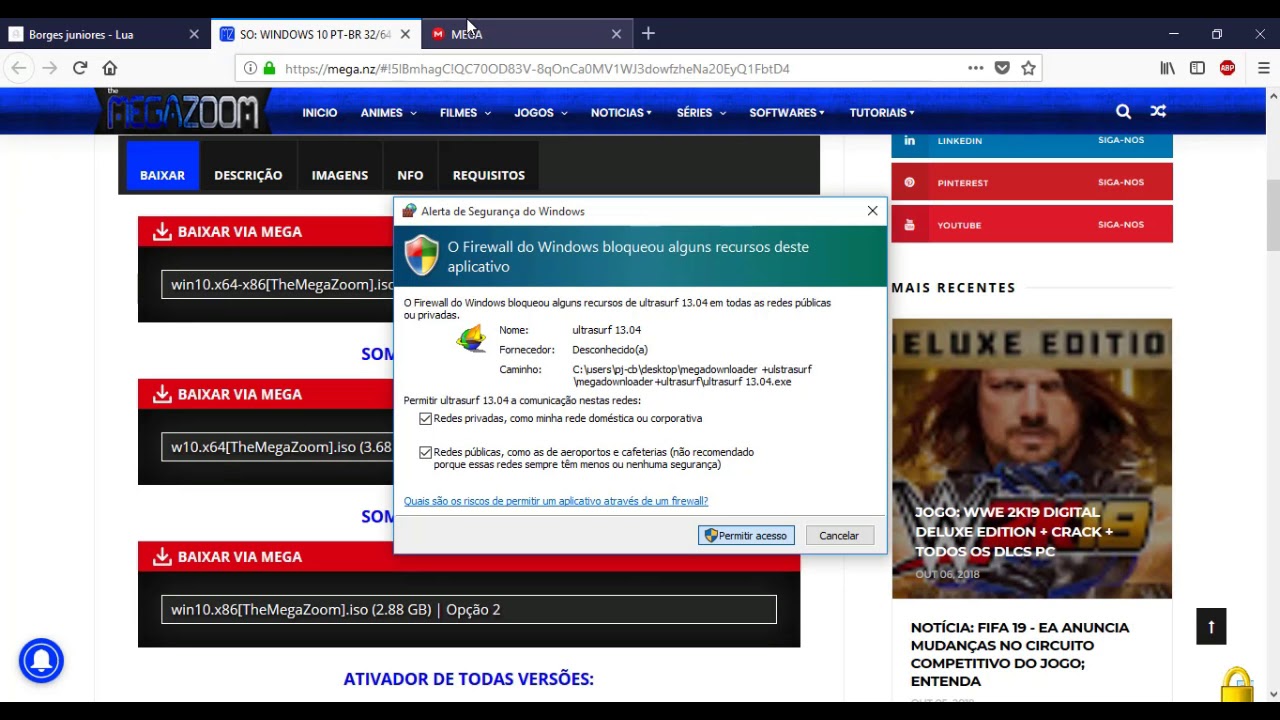Click the MegaZoom site logo

[x=182, y=110]
